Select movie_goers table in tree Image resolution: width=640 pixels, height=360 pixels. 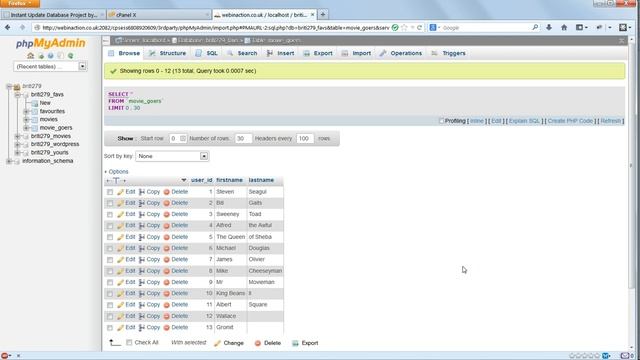click(56, 128)
